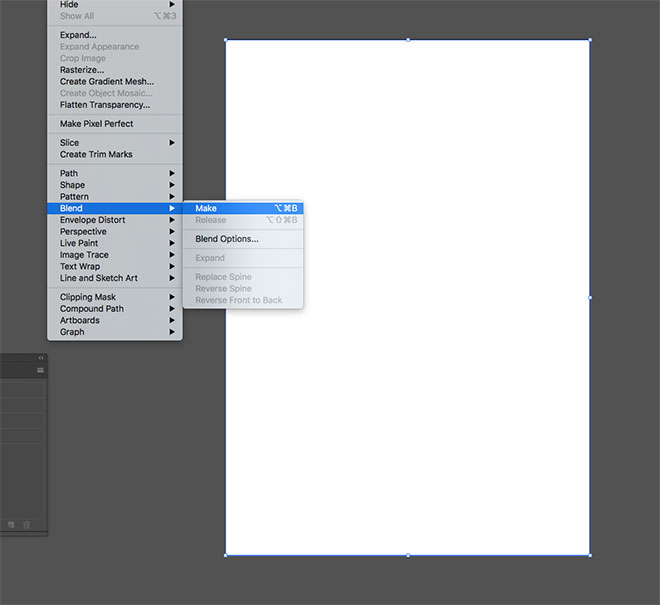Image resolution: width=660 pixels, height=605 pixels.
Task: Open the Clipping Mask submenu
Action: [x=115, y=297]
